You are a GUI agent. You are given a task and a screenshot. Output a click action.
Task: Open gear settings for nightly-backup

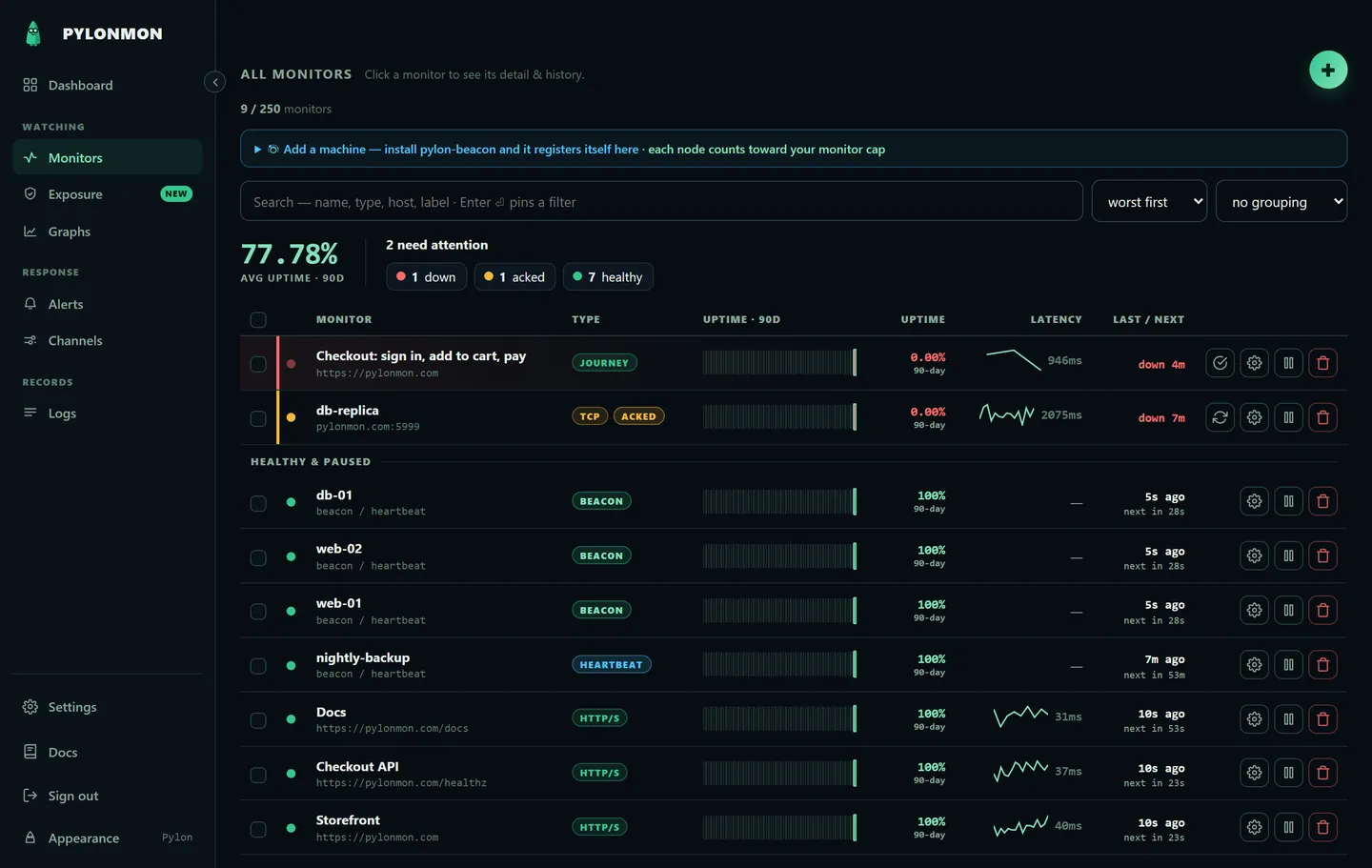1254,664
